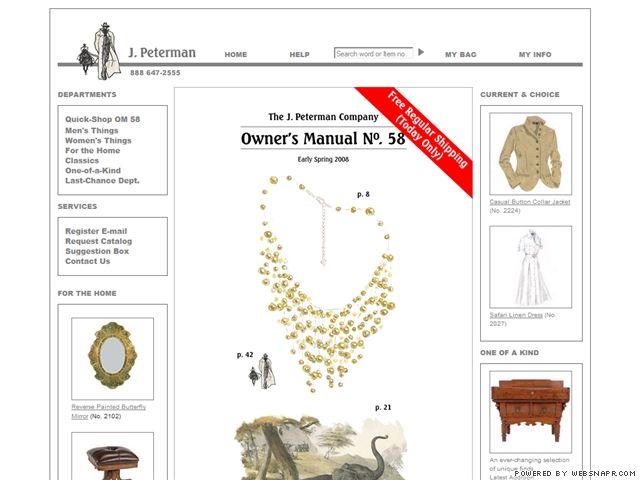Open the Reverse Painted Butterfly Mirror image
Viewport: 640px width, 480px height.
click(x=113, y=359)
